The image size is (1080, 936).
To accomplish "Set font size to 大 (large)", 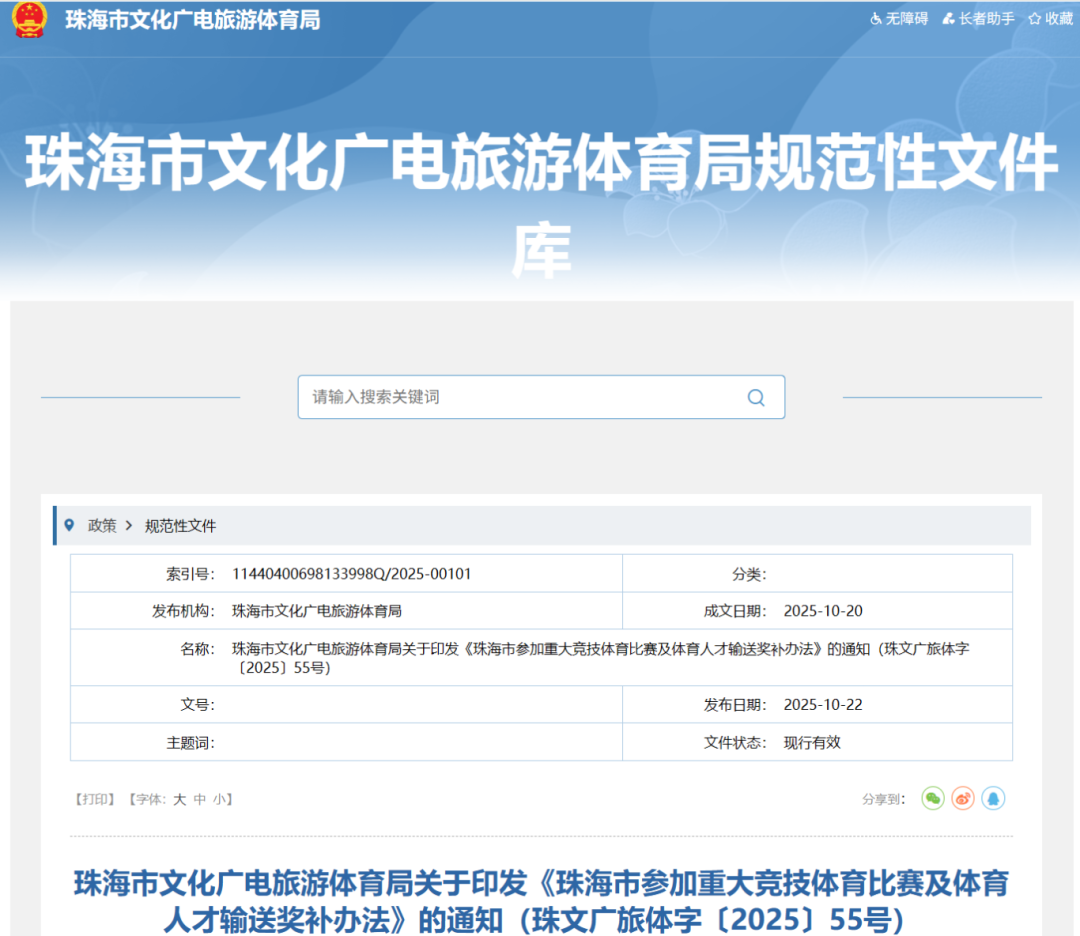I will tap(180, 799).
